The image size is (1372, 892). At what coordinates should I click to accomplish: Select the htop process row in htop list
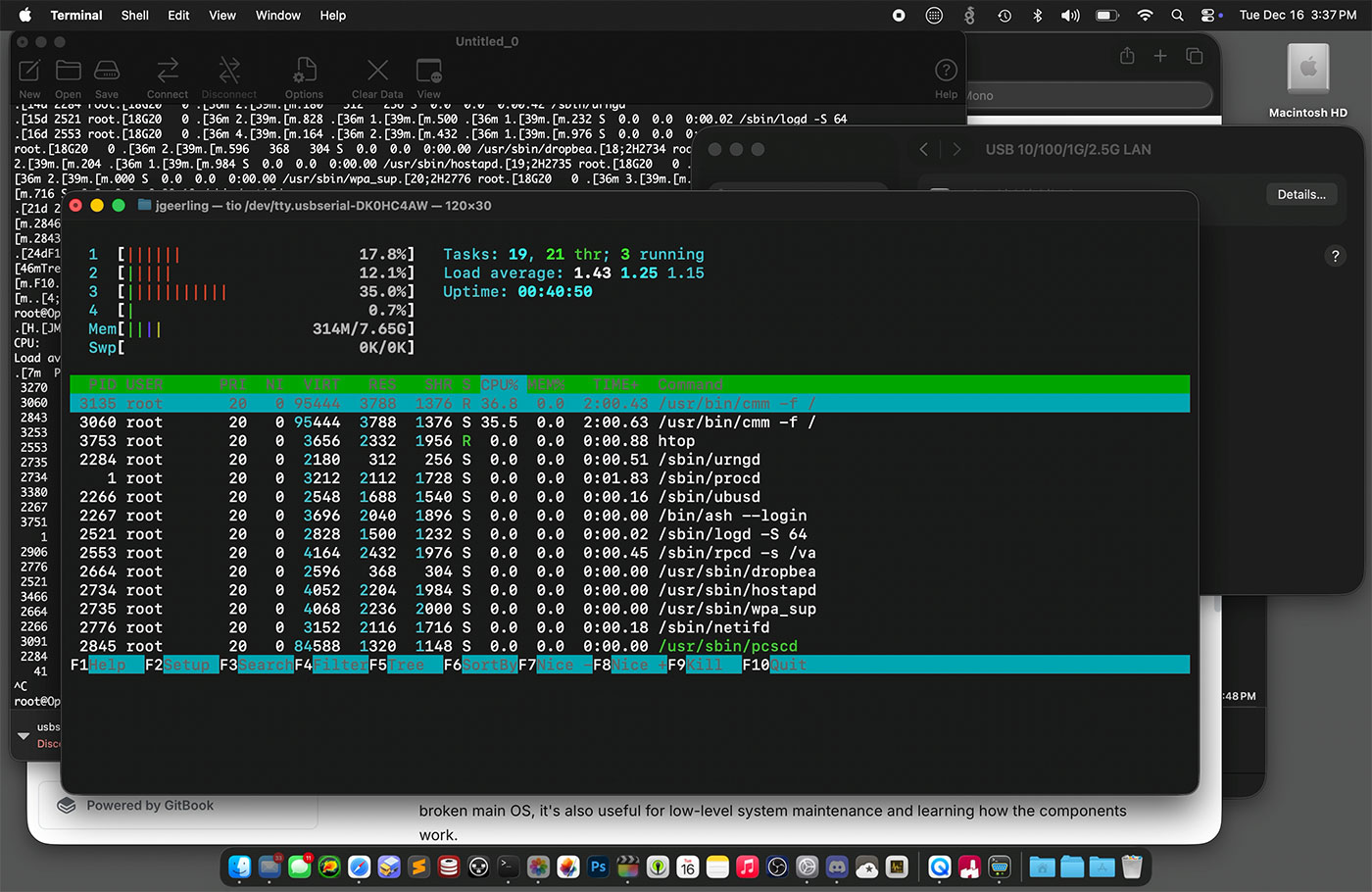pyautogui.click(x=630, y=441)
